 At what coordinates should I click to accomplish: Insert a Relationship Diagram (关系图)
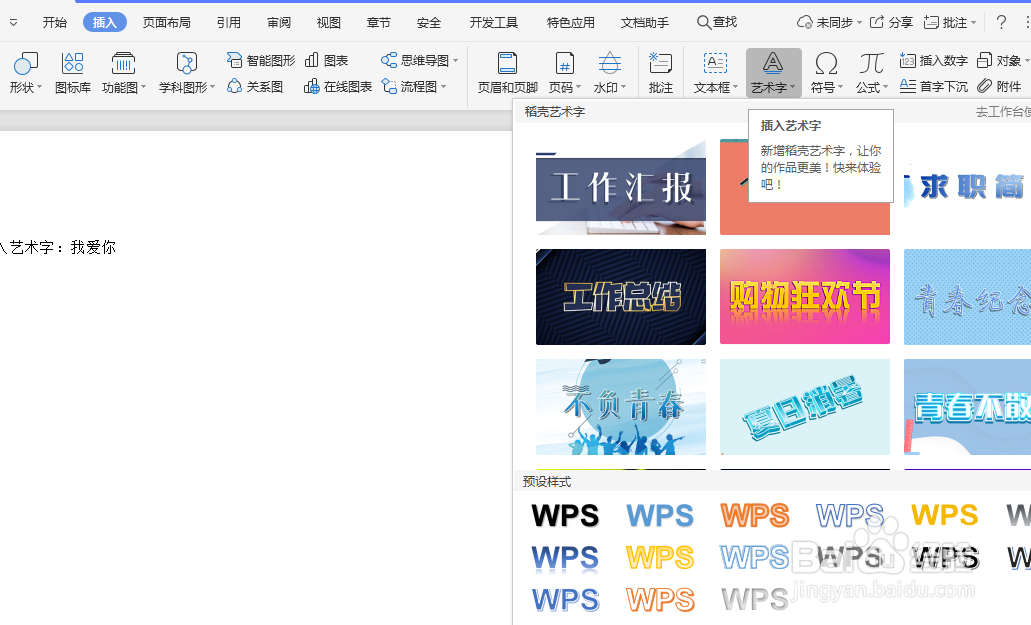click(x=255, y=87)
